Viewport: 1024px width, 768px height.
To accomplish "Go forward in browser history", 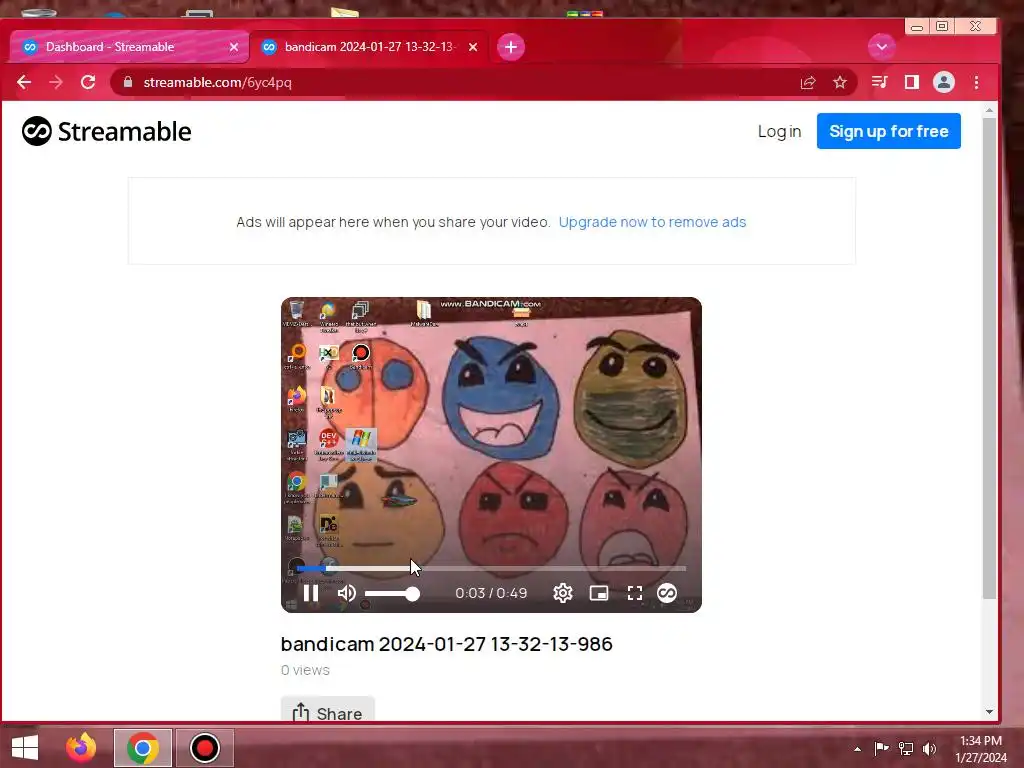I will point(56,82).
